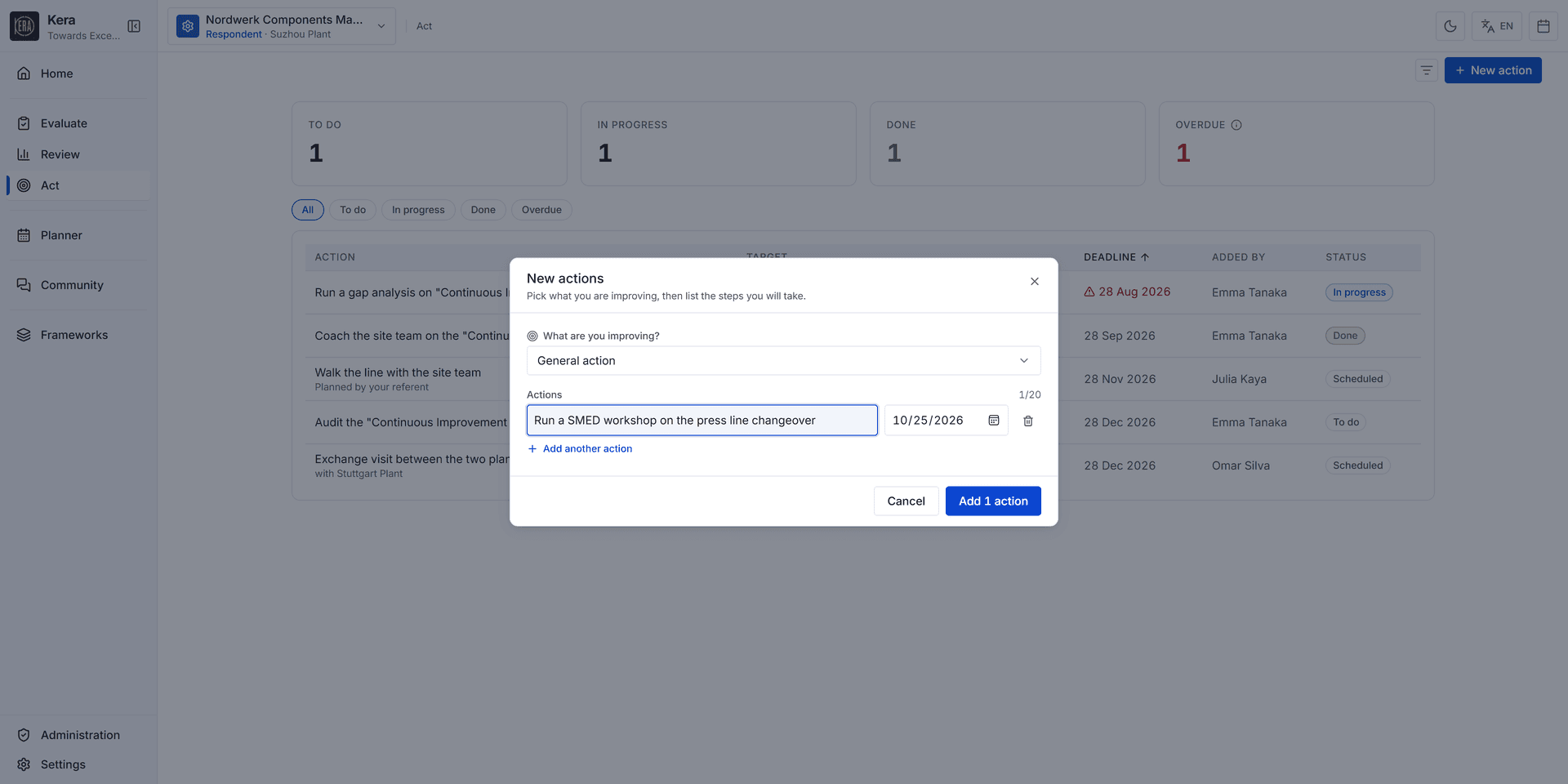Click the Julia Kaya cell

[x=1239, y=379]
